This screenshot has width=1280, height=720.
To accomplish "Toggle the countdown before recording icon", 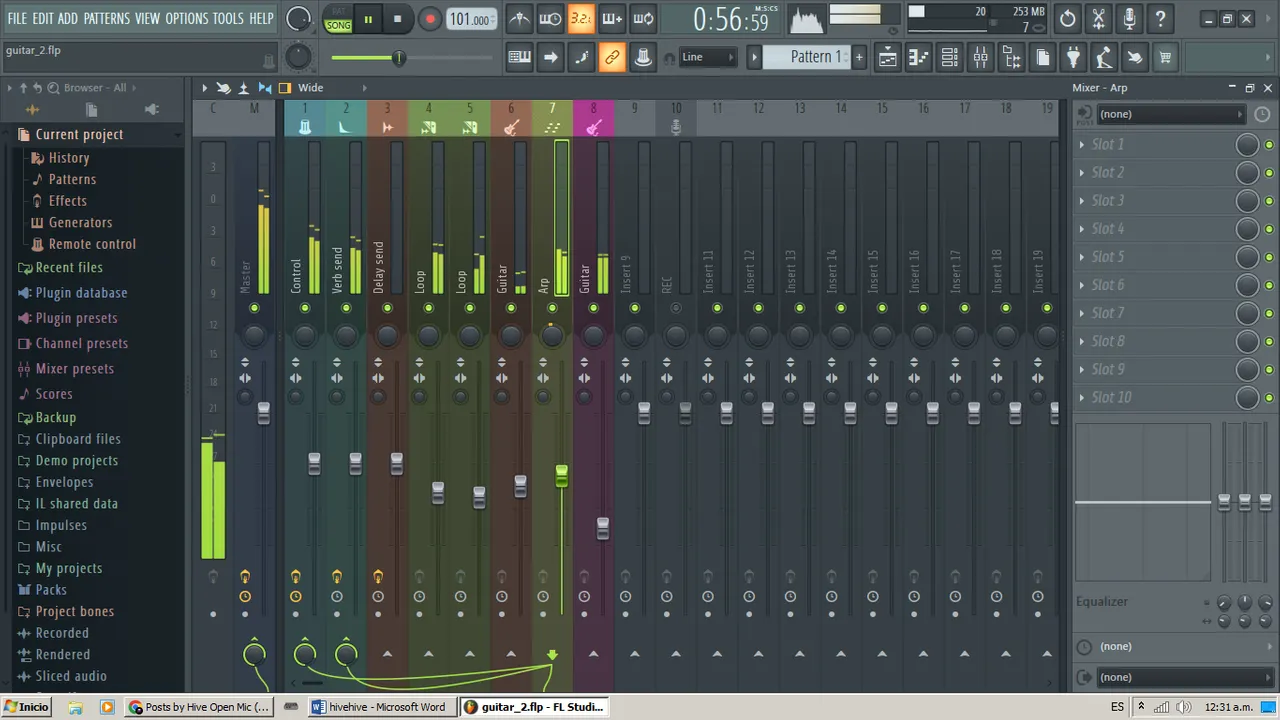I will (581, 19).
